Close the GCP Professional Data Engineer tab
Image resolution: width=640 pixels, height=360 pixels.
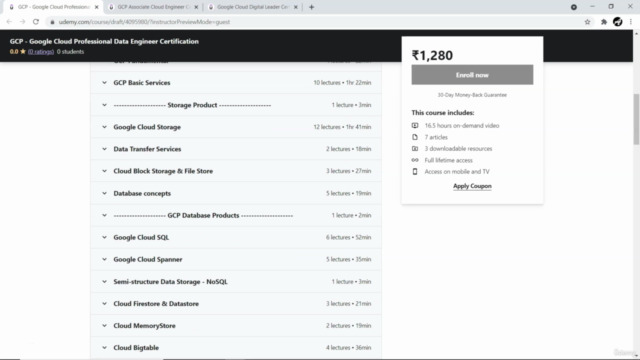[97, 7]
